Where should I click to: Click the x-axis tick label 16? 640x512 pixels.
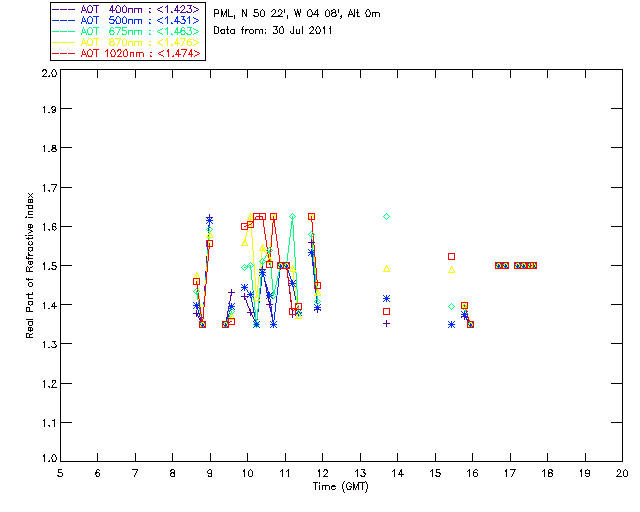[473, 473]
